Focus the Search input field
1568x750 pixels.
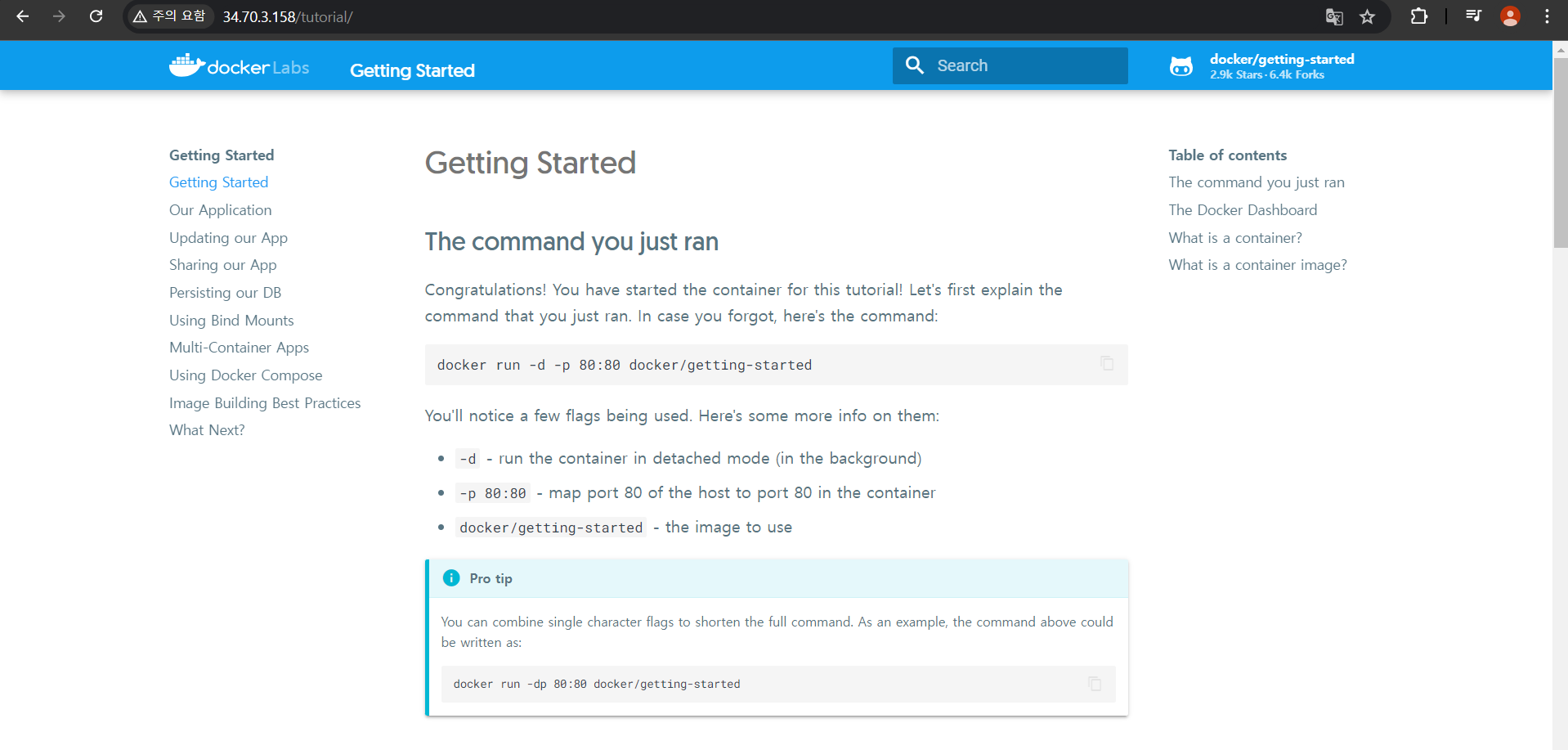point(1010,65)
